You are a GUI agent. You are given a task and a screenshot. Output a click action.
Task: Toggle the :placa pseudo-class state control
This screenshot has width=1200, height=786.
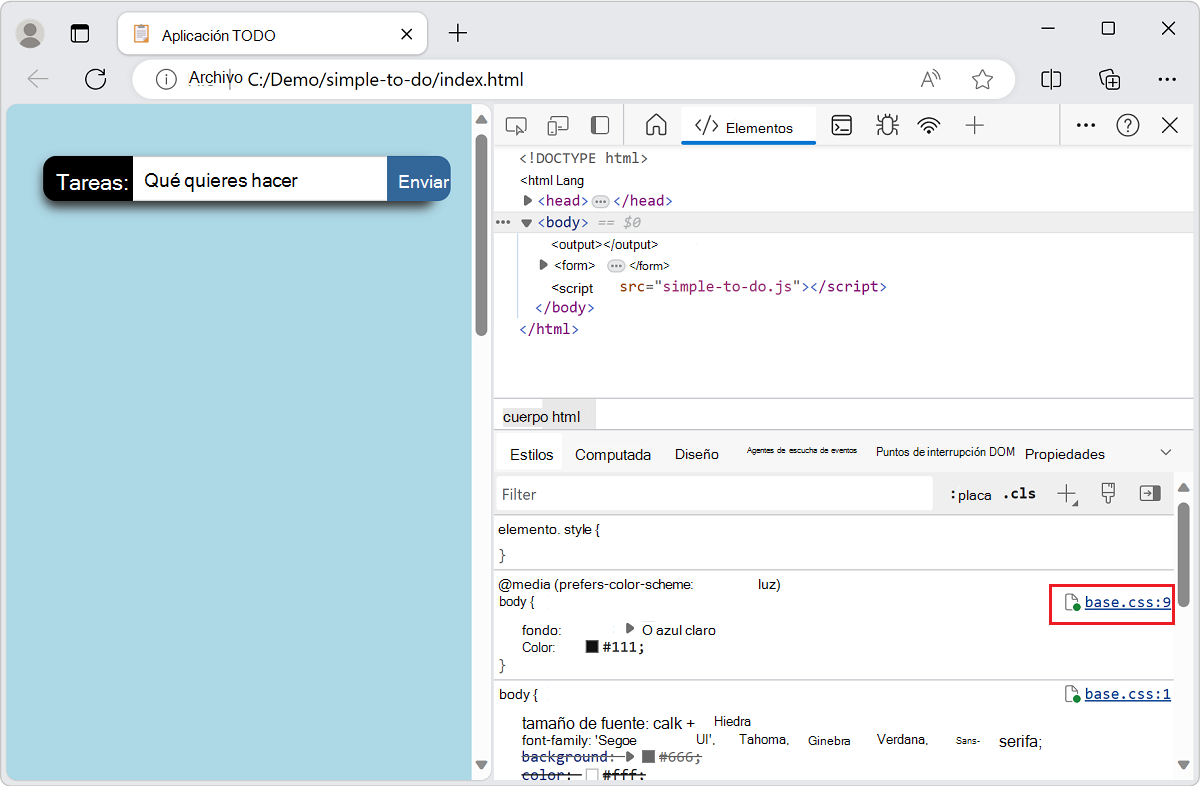click(969, 493)
